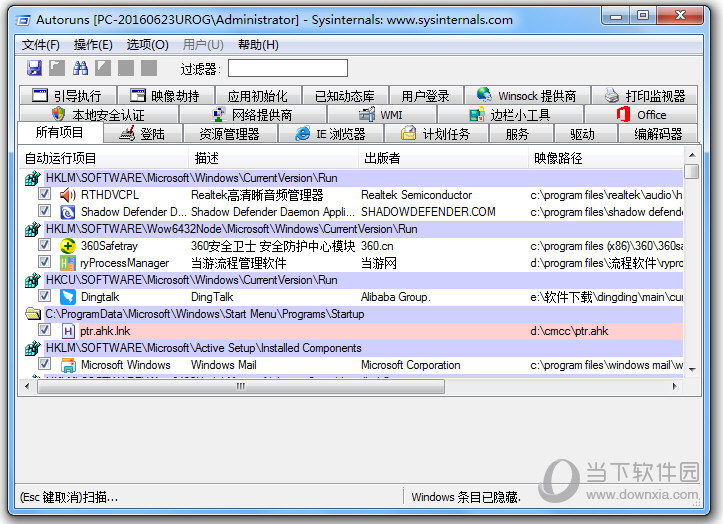
Task: Open the 登陆 tab
Action: pyautogui.click(x=142, y=134)
